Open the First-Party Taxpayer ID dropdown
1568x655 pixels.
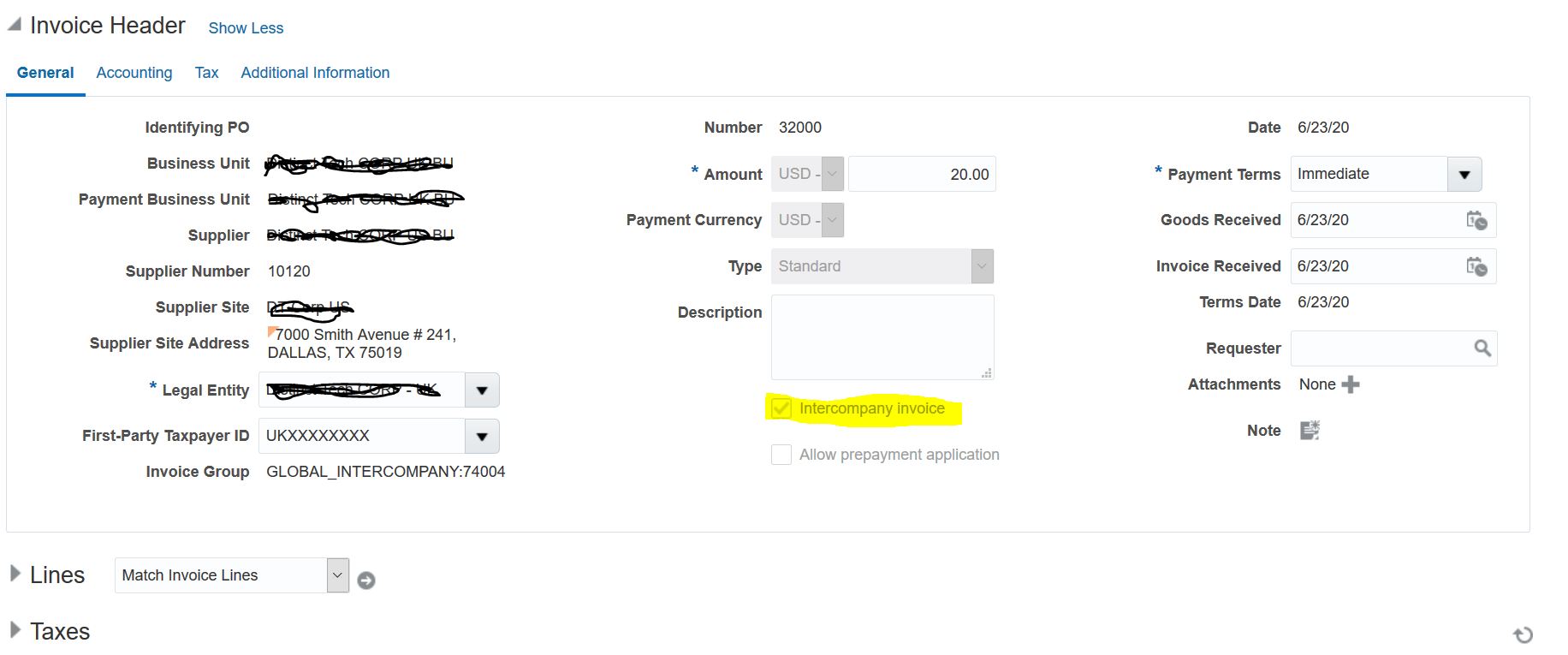(482, 436)
